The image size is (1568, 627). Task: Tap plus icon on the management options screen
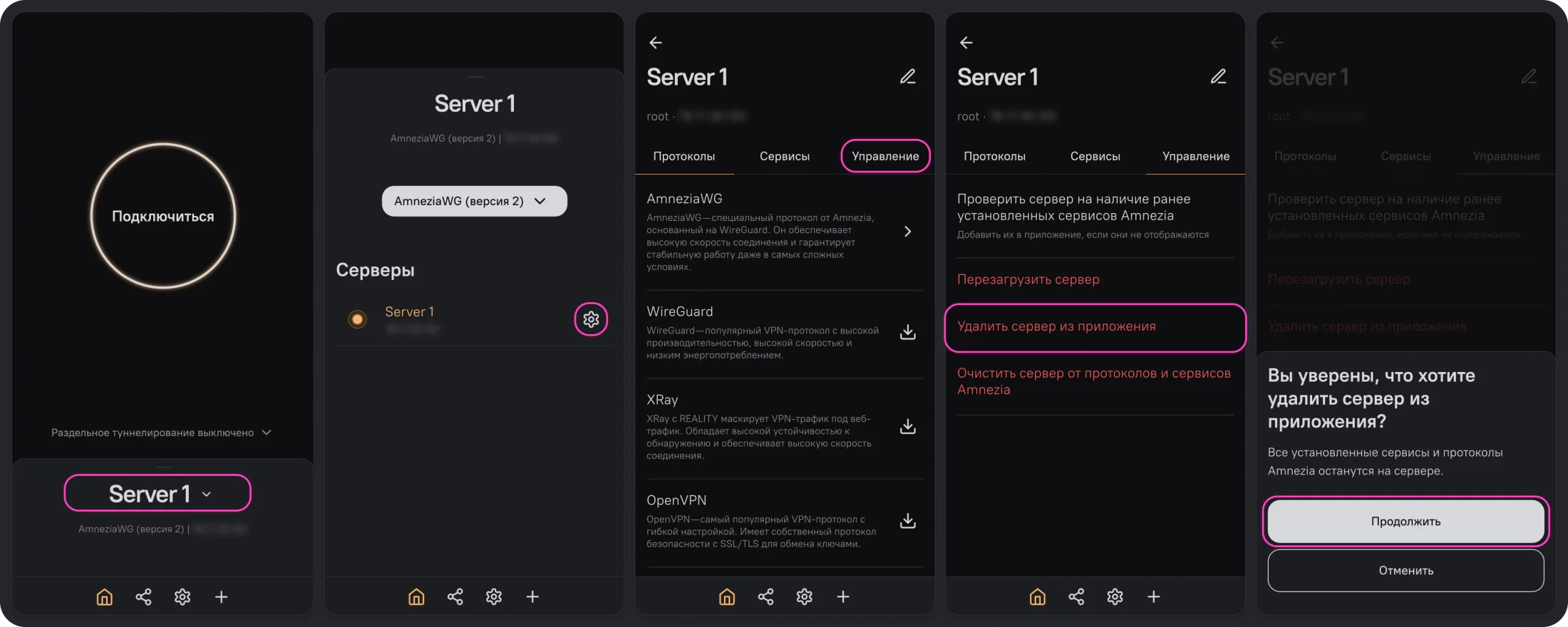coord(1154,597)
